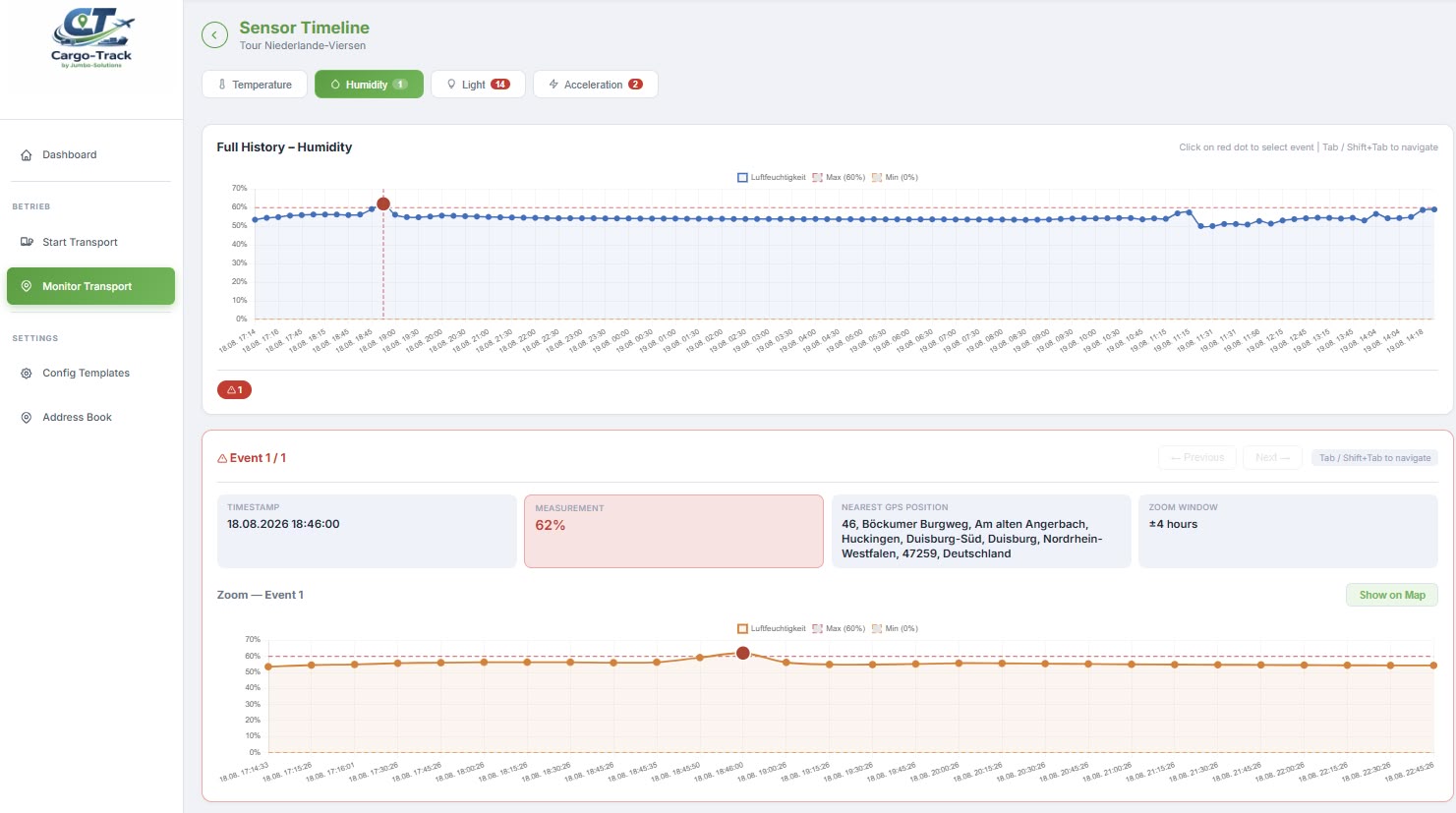
Task: Go to Start Transport in the sidebar
Action: tap(90, 242)
